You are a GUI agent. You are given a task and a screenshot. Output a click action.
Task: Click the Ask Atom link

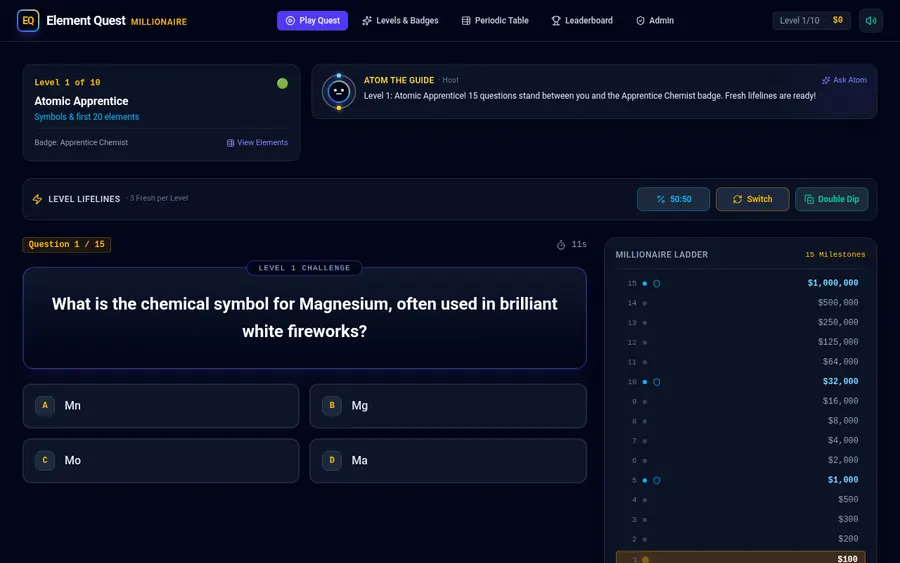click(844, 80)
